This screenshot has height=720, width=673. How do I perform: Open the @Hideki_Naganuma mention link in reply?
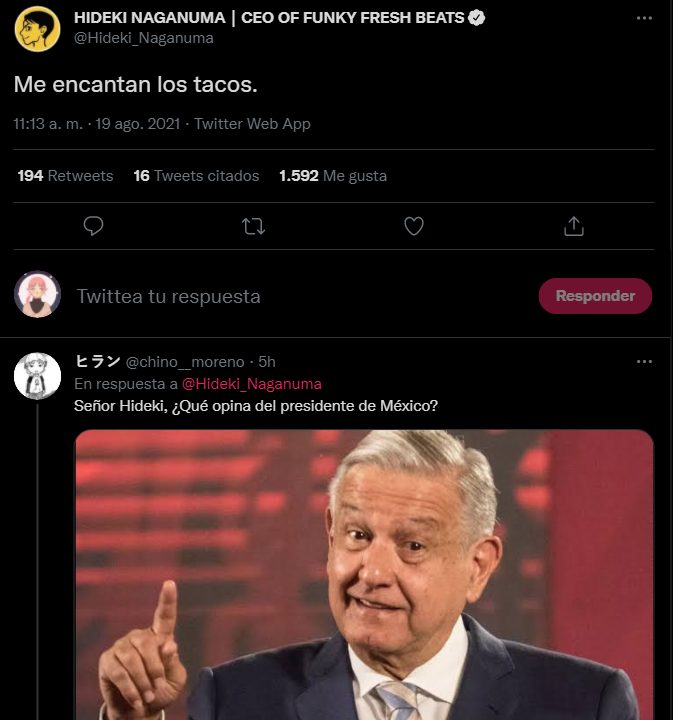[x=252, y=384]
